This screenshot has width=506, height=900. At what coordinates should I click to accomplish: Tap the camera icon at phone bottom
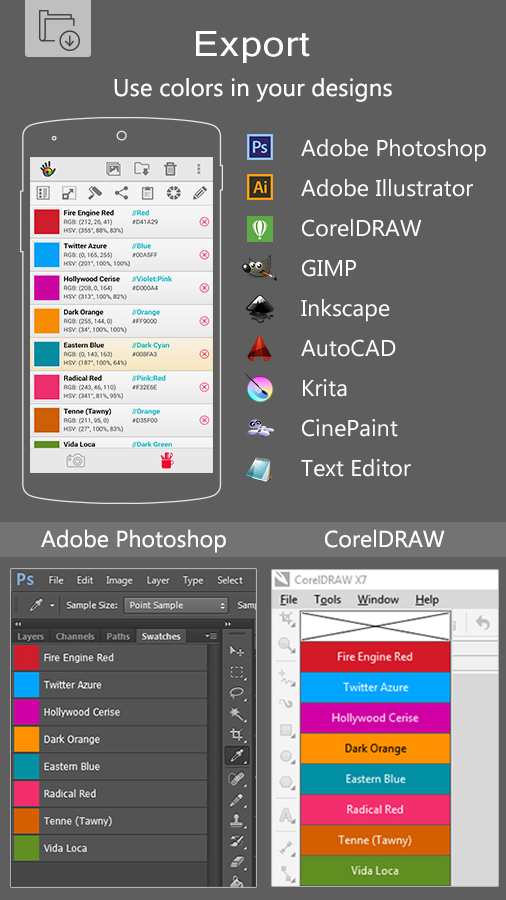point(76,460)
